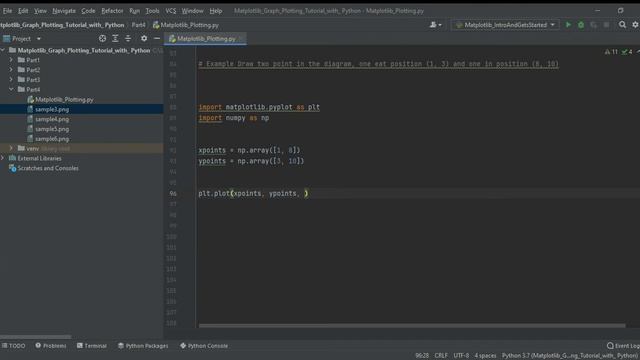Hide the Project panel with the minus icon

pos(157,38)
